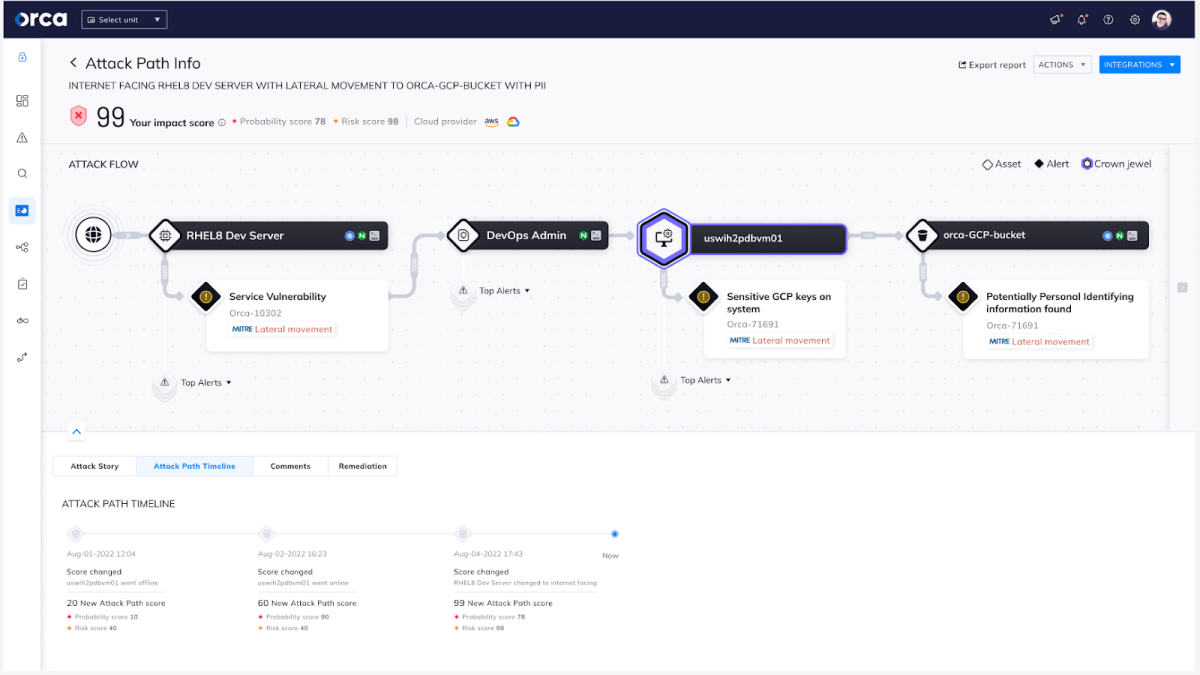Click the orca-GCP-bucket node label

pos(984,236)
